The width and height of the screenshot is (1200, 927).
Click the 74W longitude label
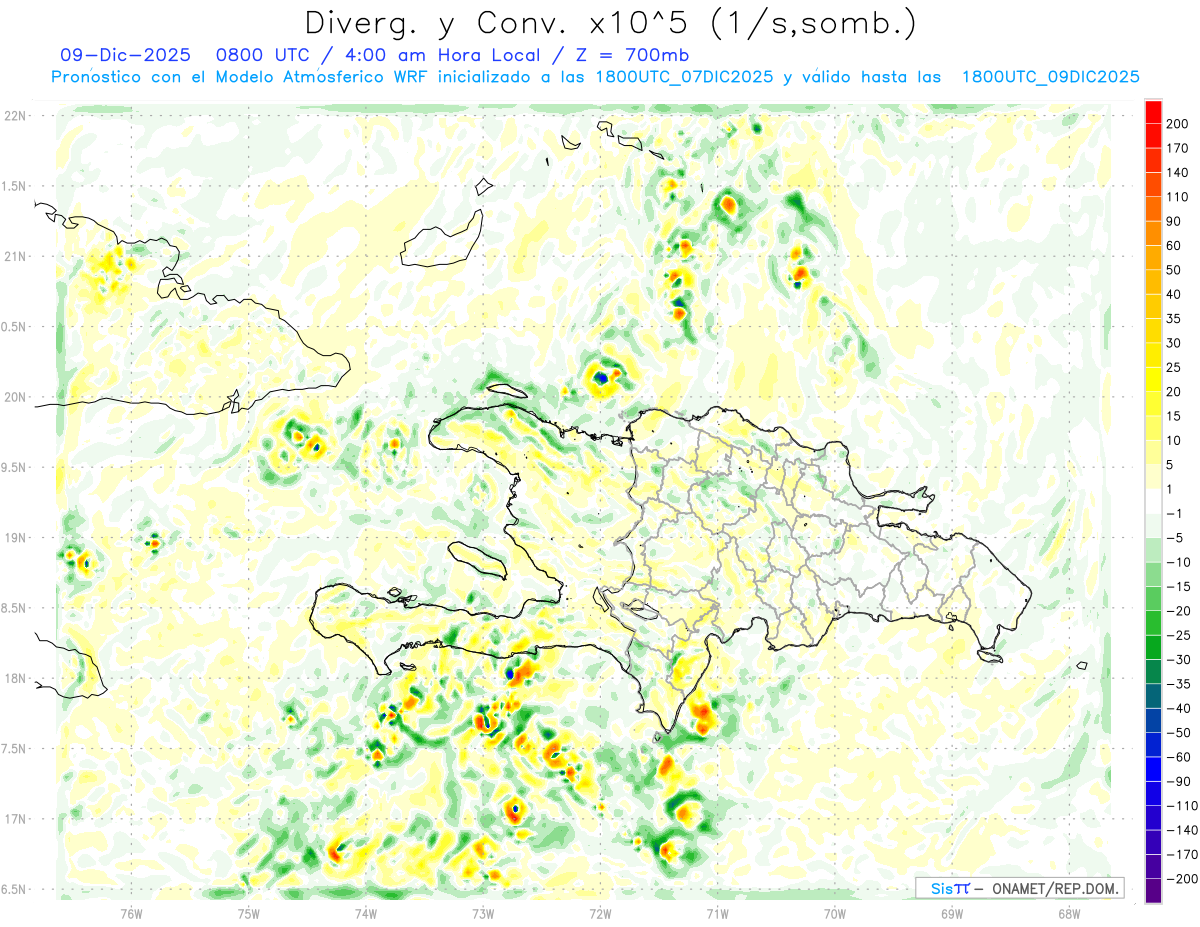click(366, 913)
